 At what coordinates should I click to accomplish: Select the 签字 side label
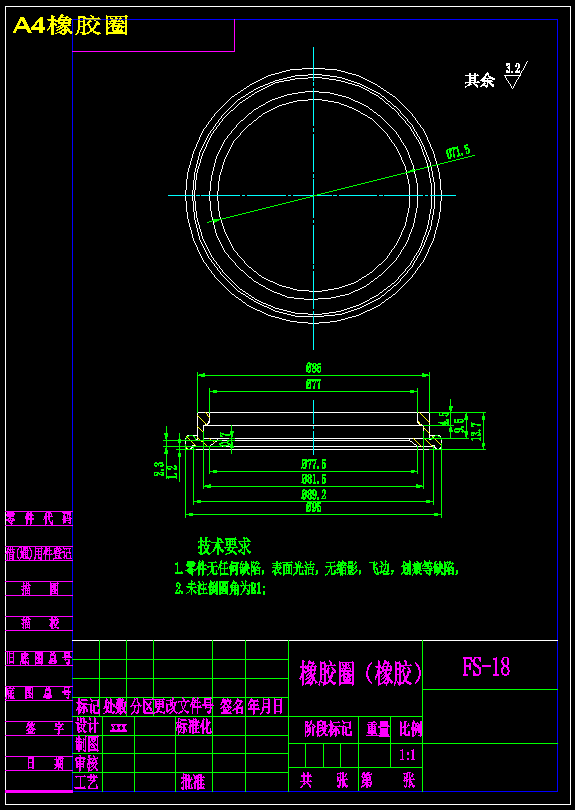45,728
